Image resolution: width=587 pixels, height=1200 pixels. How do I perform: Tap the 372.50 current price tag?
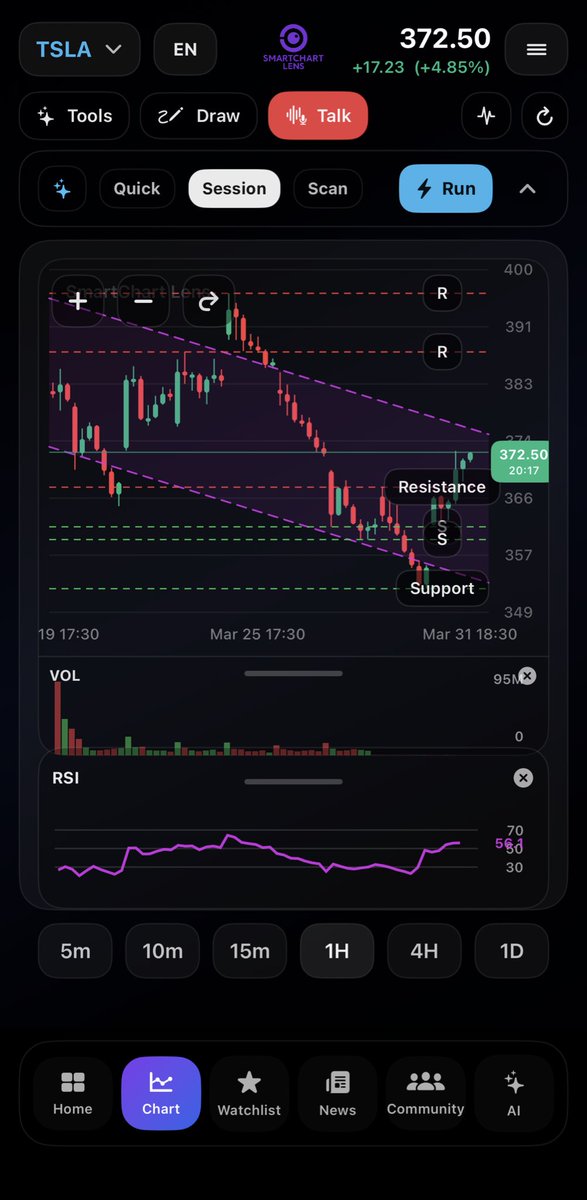tap(519, 461)
